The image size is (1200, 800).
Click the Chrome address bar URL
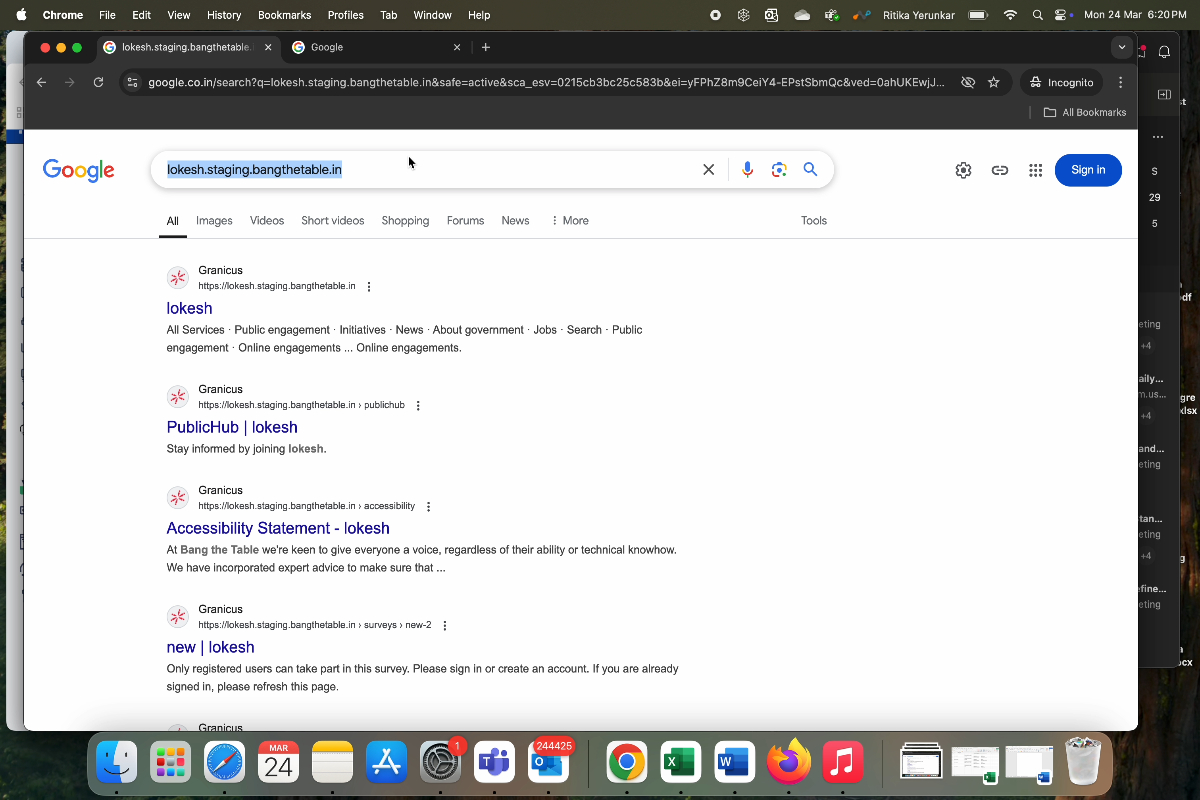coord(546,82)
